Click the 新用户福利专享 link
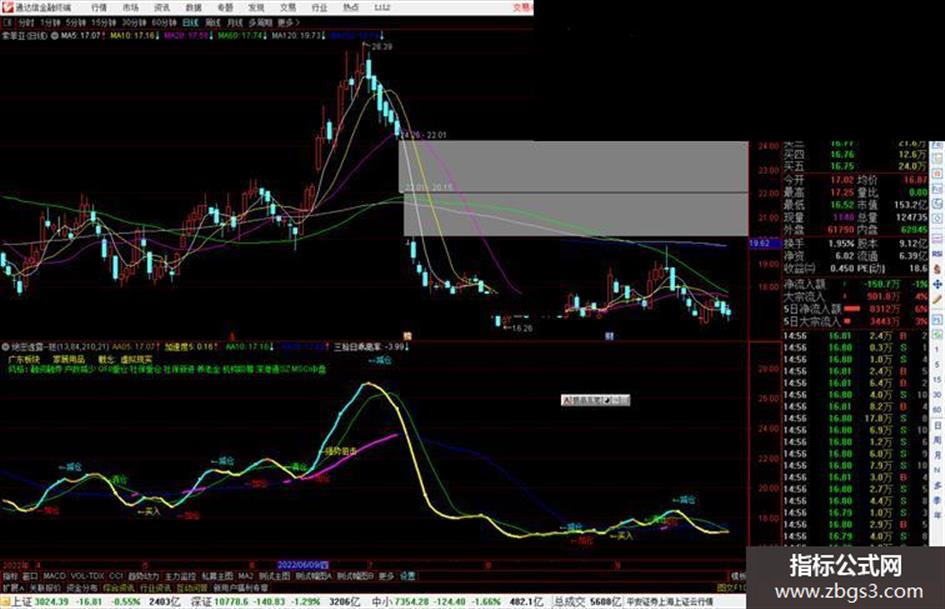 (240, 587)
